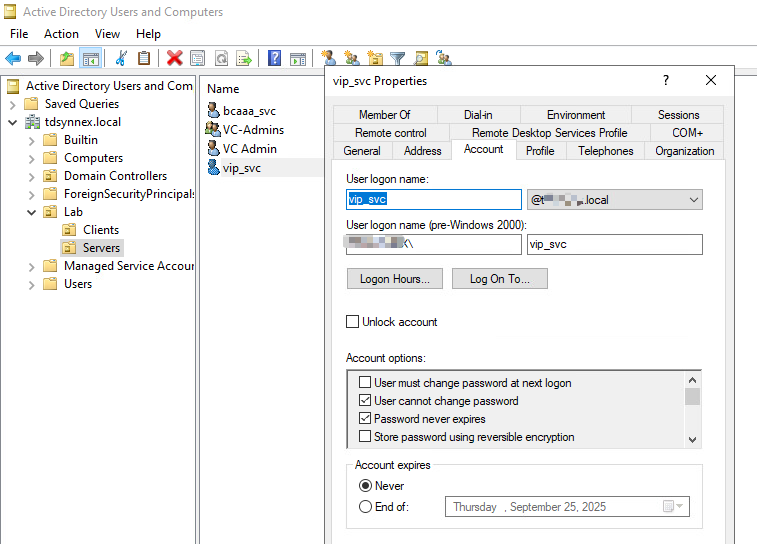
Task: Check the Unlock account checkbox
Action: 352,321
